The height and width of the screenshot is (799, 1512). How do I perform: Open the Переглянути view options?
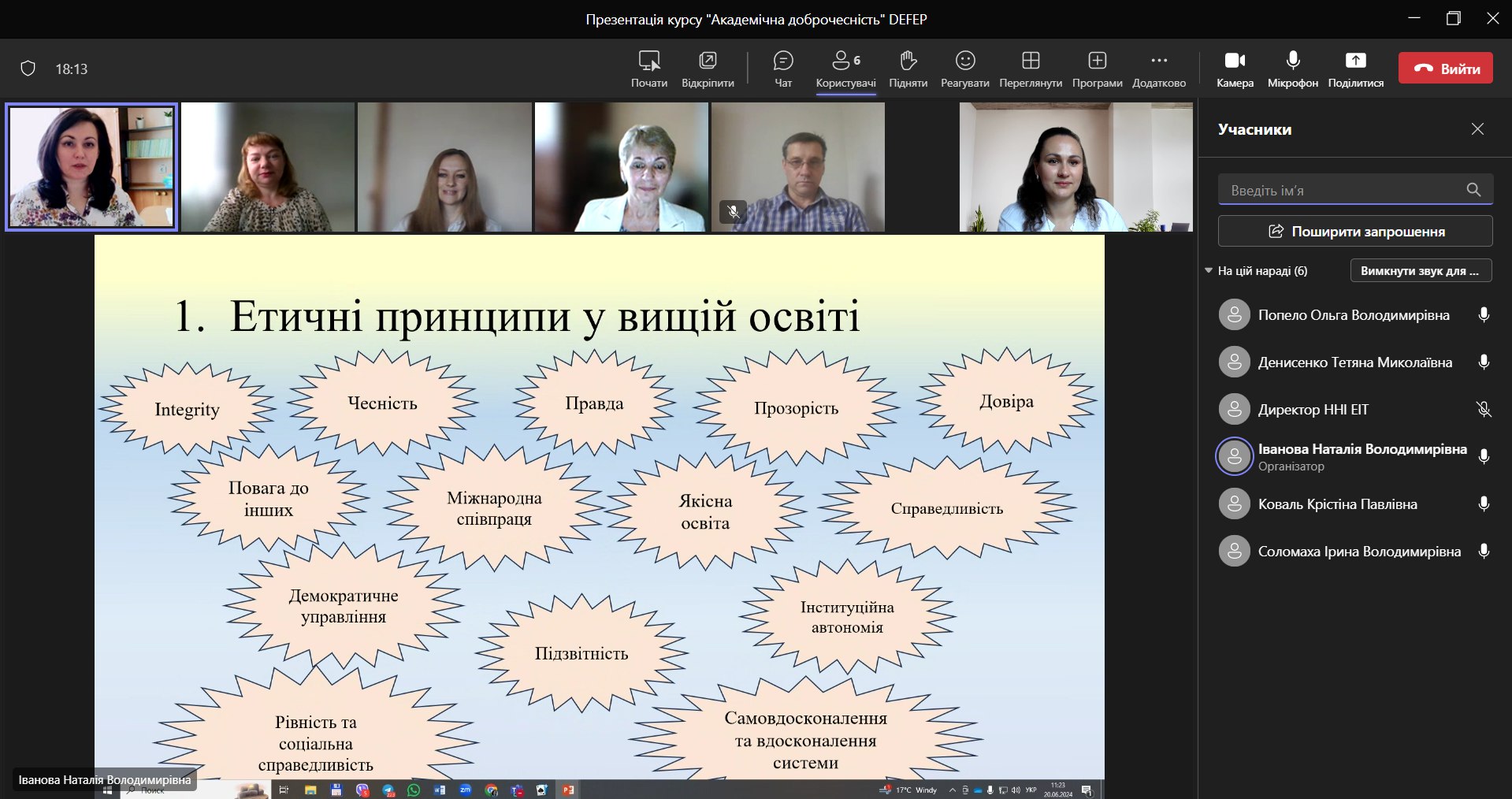coord(1030,69)
